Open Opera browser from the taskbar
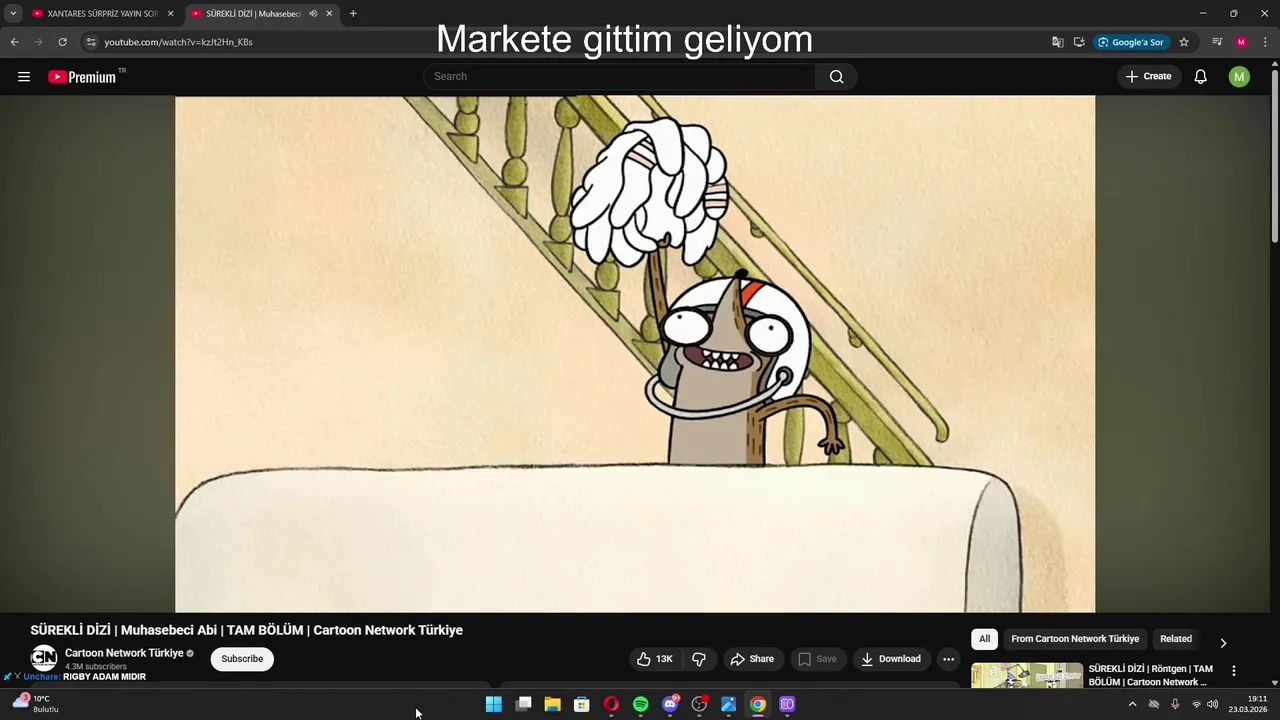1280x720 pixels. [611, 704]
